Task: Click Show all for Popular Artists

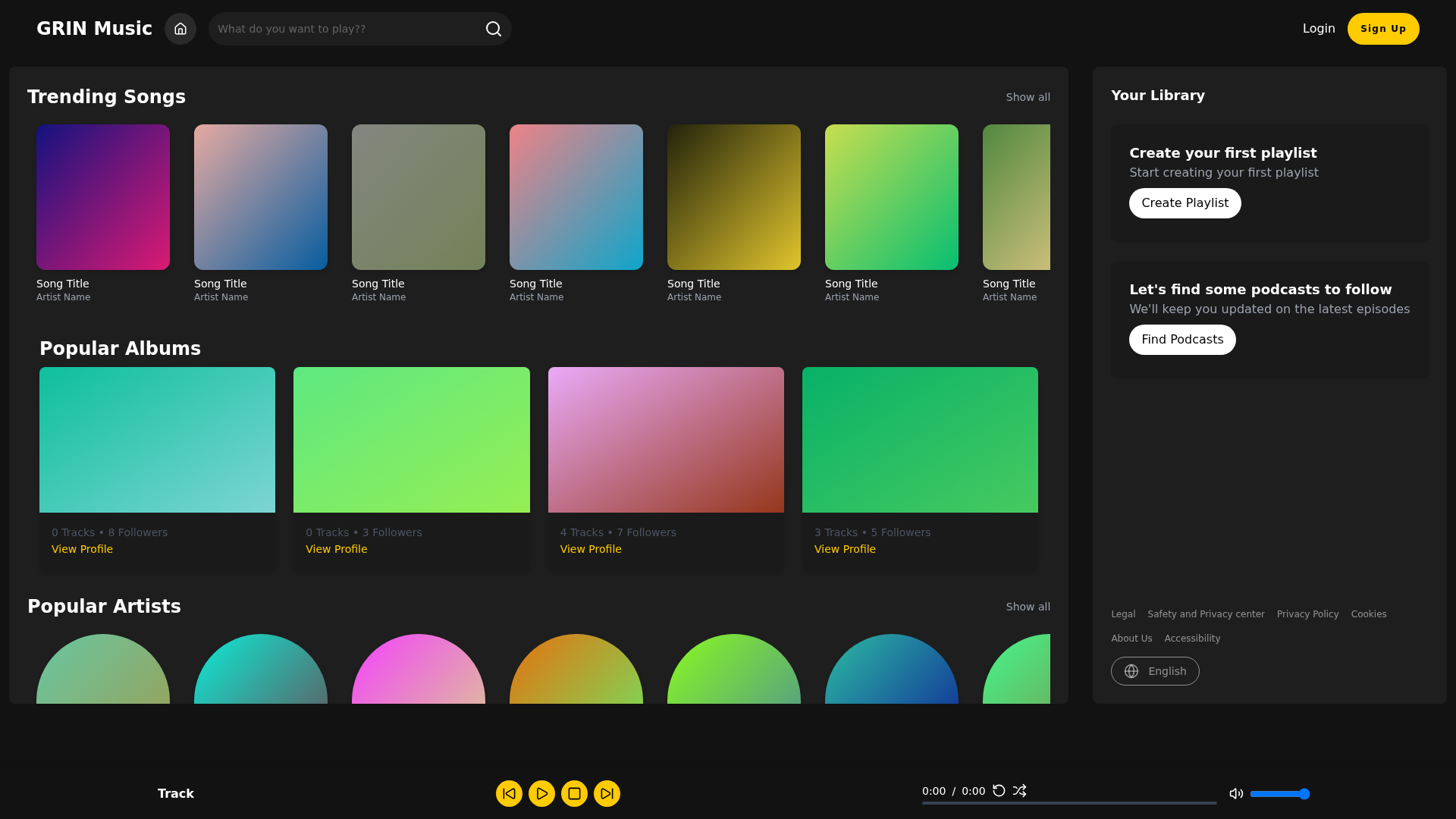Action: point(1028,607)
